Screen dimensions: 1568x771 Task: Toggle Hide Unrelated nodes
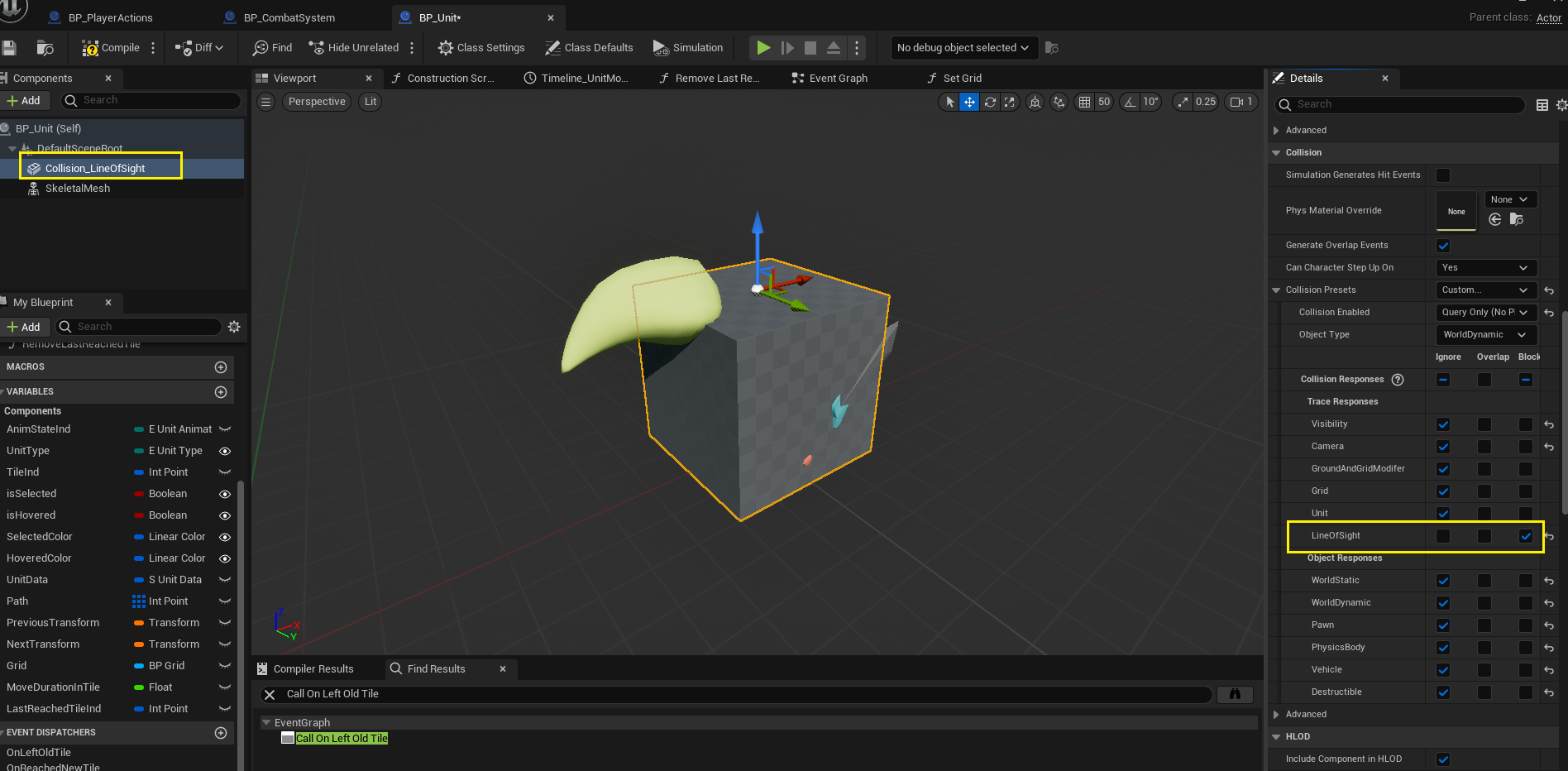point(353,48)
